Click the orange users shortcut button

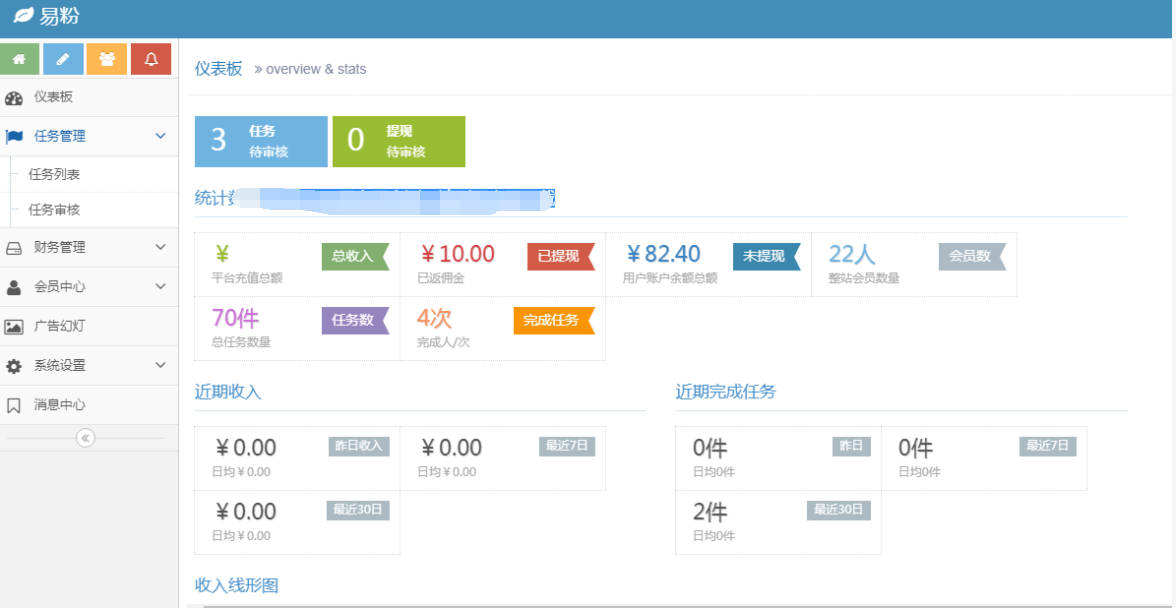point(106,59)
